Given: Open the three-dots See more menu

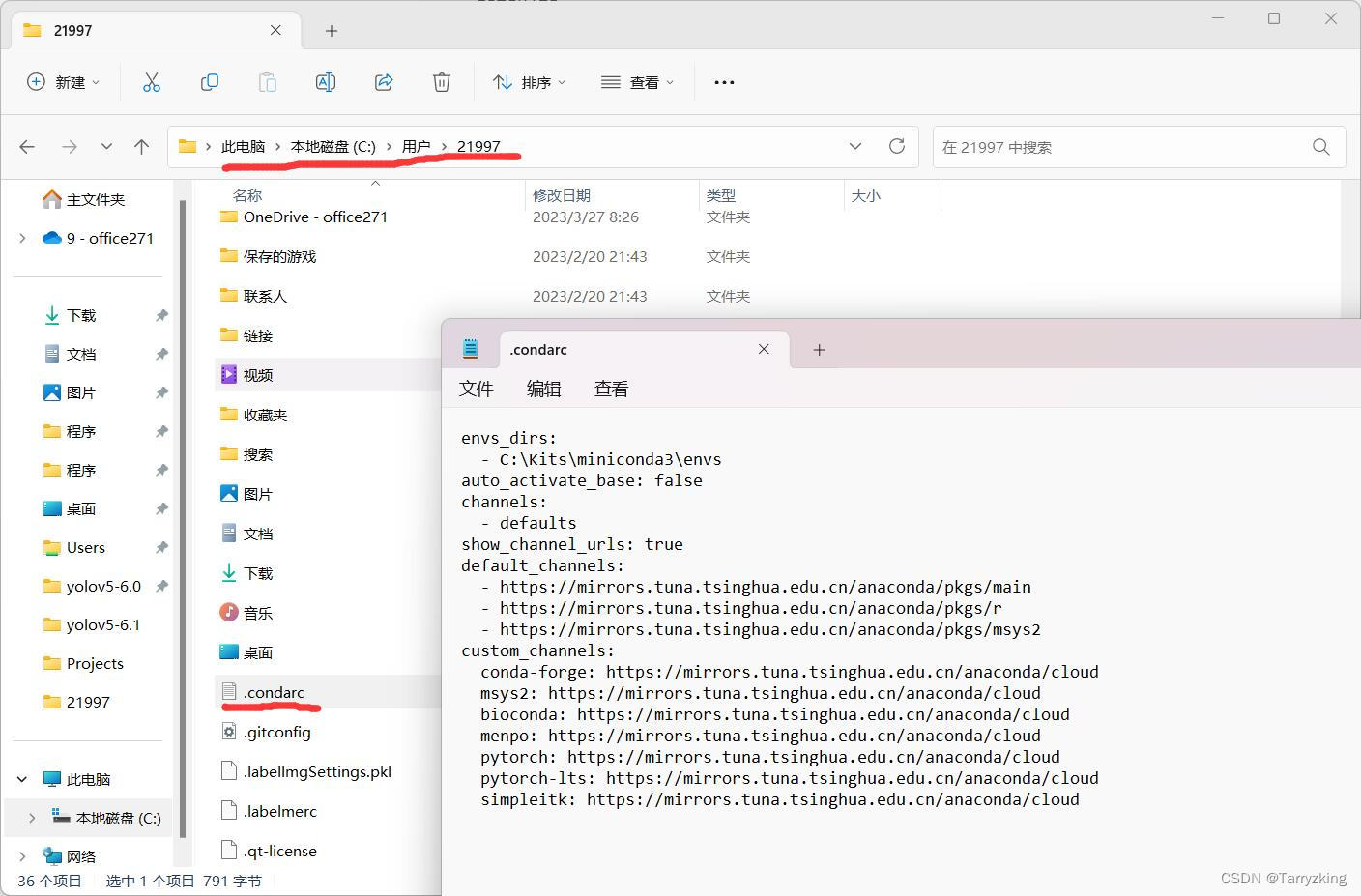Looking at the screenshot, I should [x=724, y=82].
